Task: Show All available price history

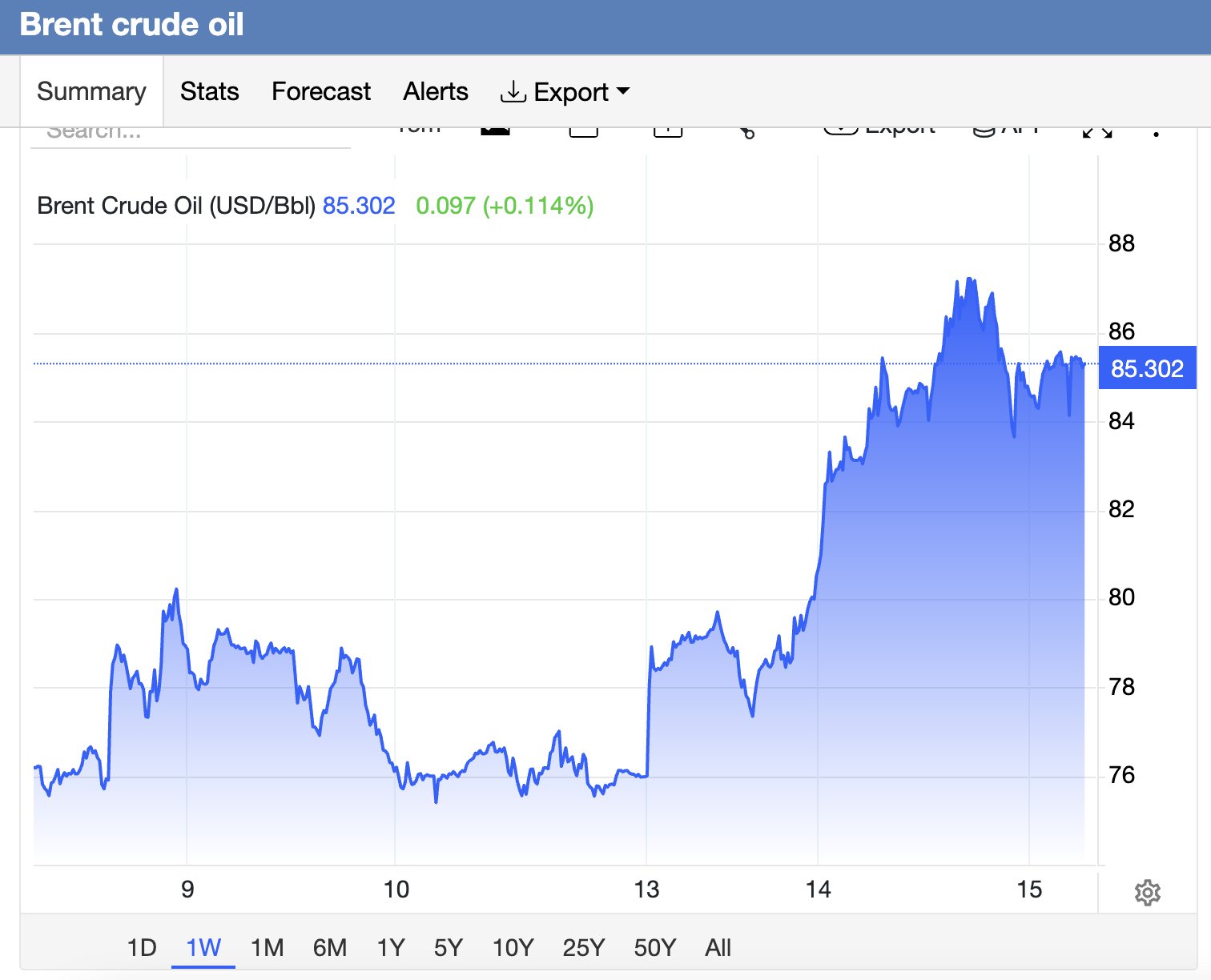Action: click(718, 948)
